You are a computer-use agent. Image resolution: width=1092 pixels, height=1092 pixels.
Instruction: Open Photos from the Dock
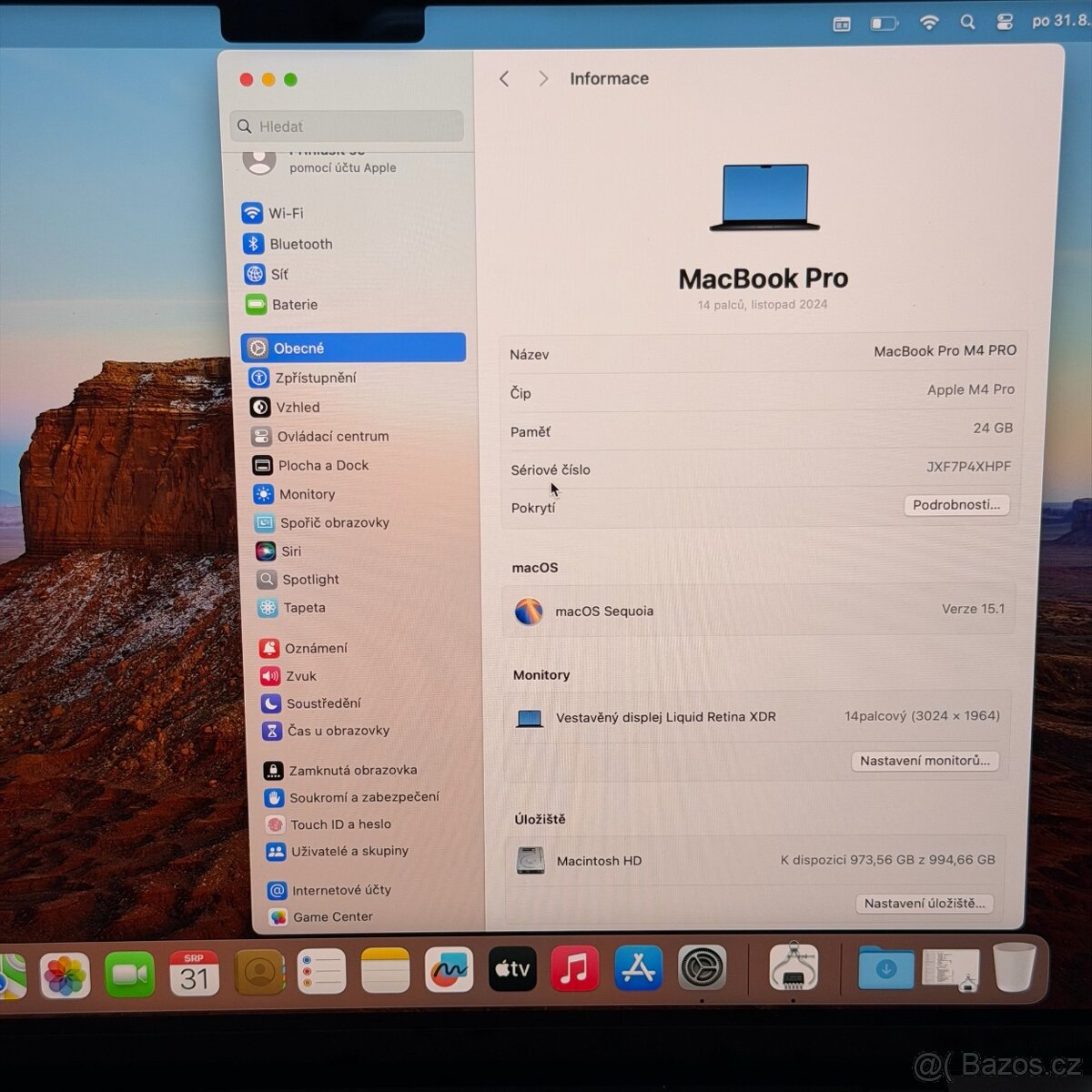[65, 976]
